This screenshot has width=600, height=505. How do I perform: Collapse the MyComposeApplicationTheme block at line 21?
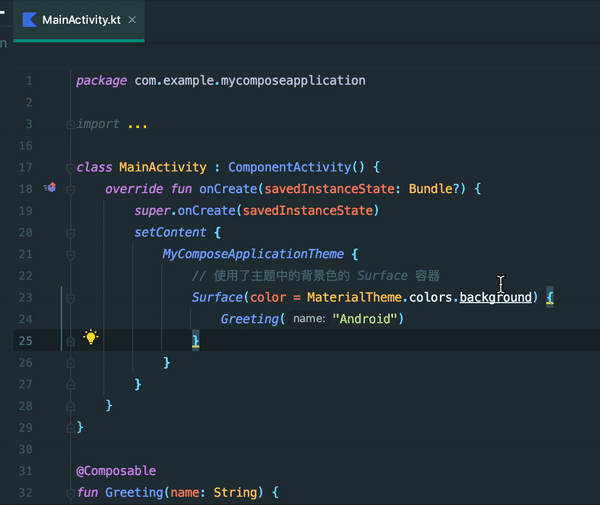coord(70,254)
